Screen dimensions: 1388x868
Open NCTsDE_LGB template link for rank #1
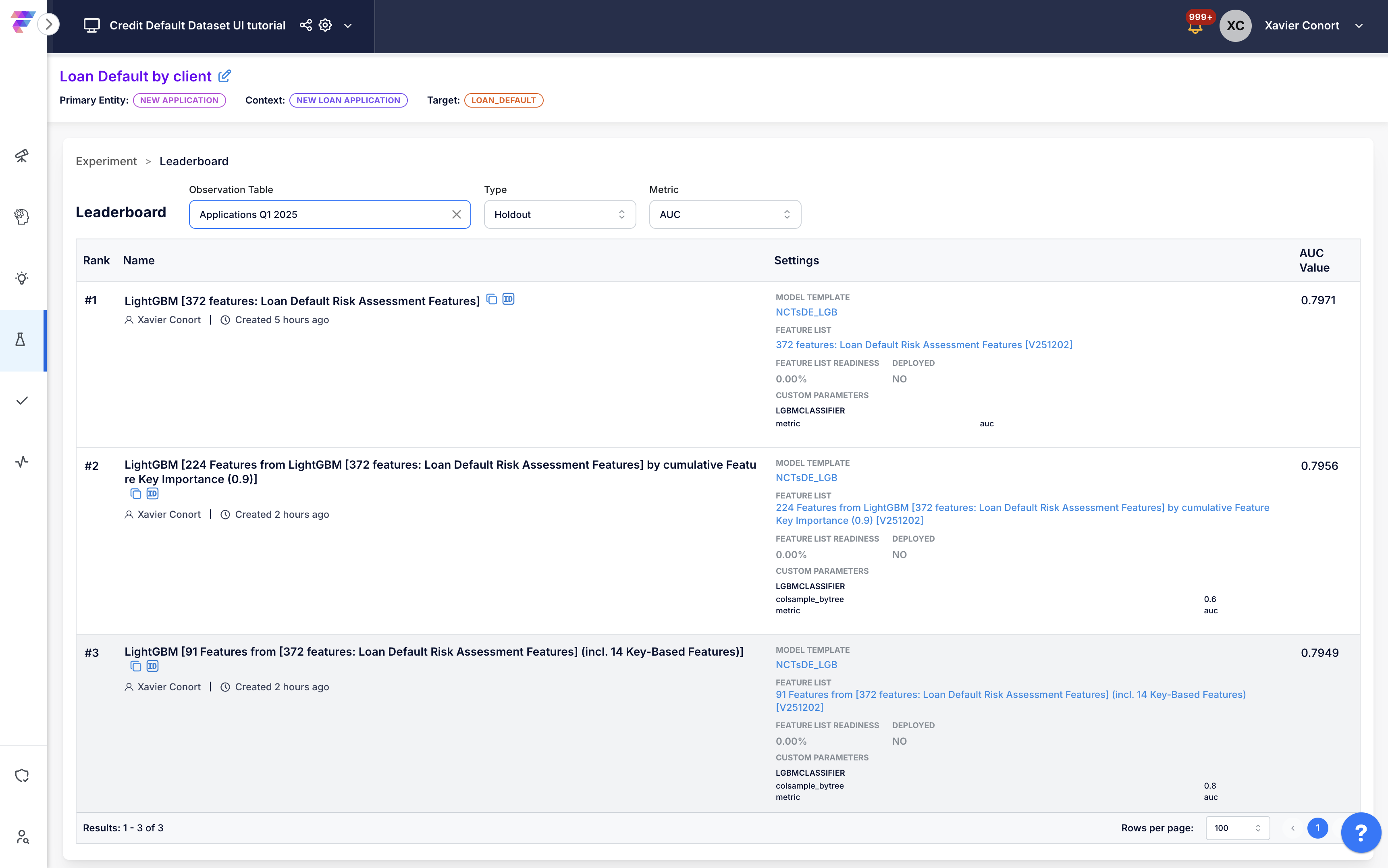pos(806,312)
